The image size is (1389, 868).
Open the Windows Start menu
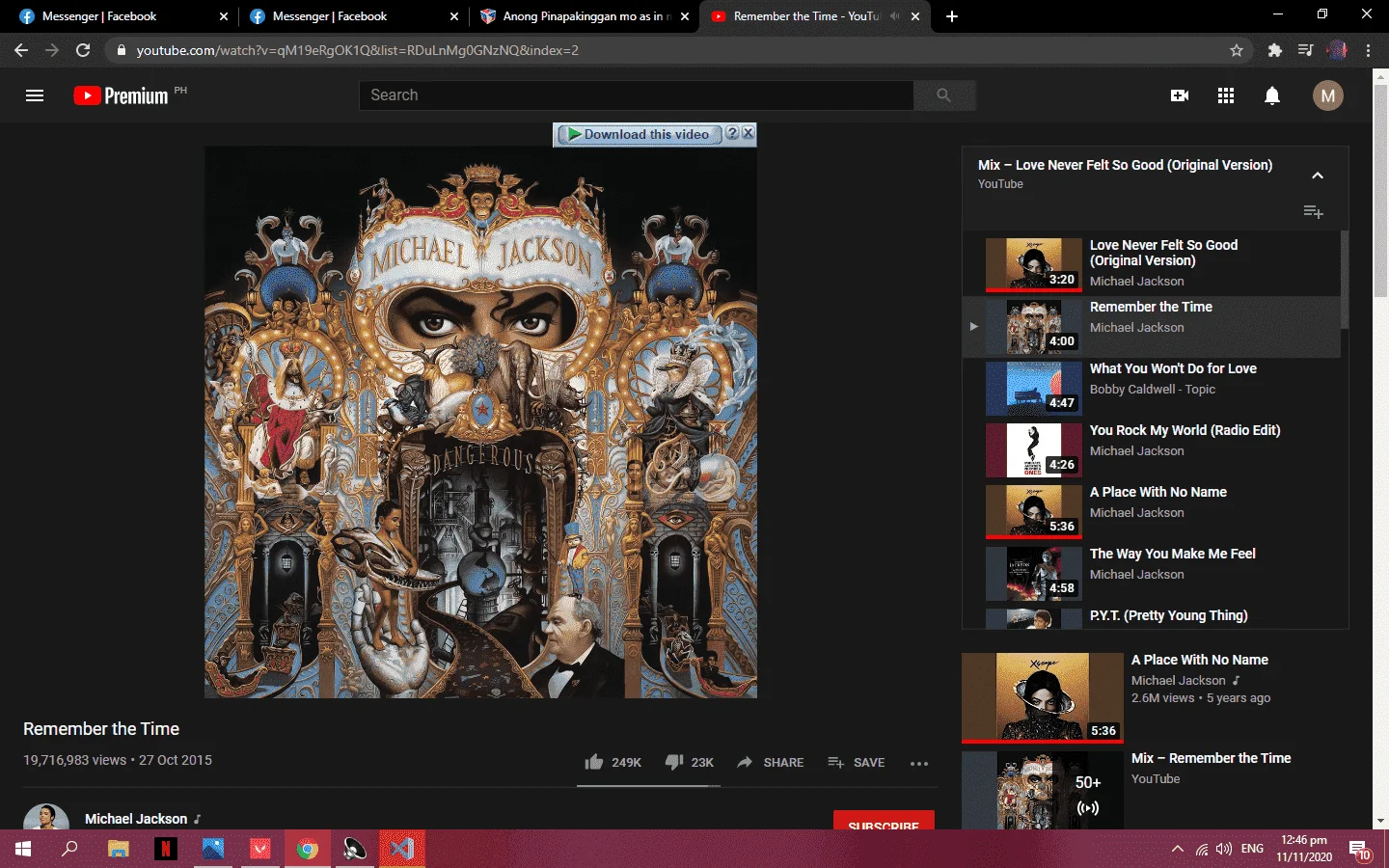tap(23, 849)
